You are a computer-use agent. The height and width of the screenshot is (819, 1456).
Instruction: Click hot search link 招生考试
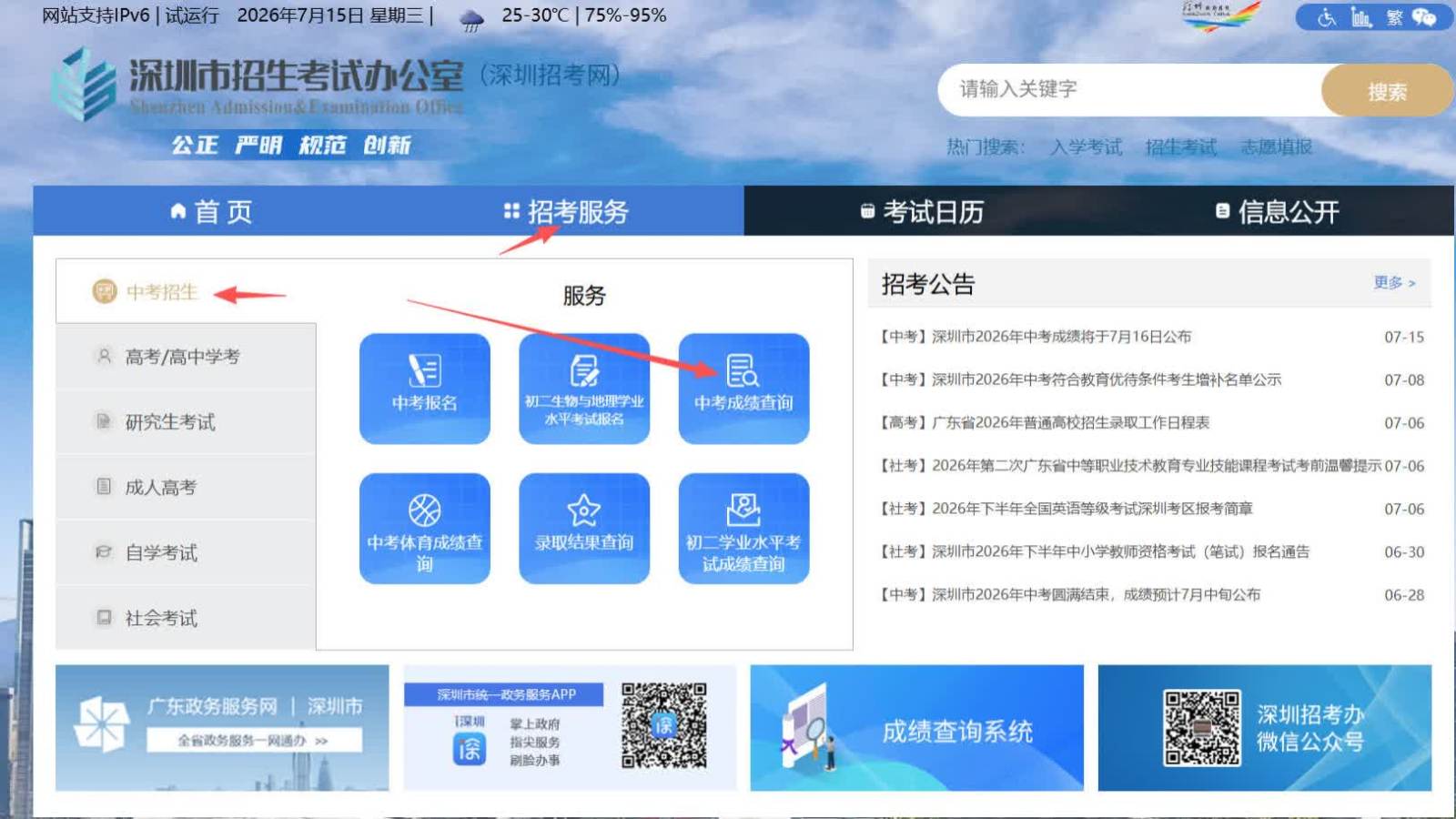[1181, 147]
